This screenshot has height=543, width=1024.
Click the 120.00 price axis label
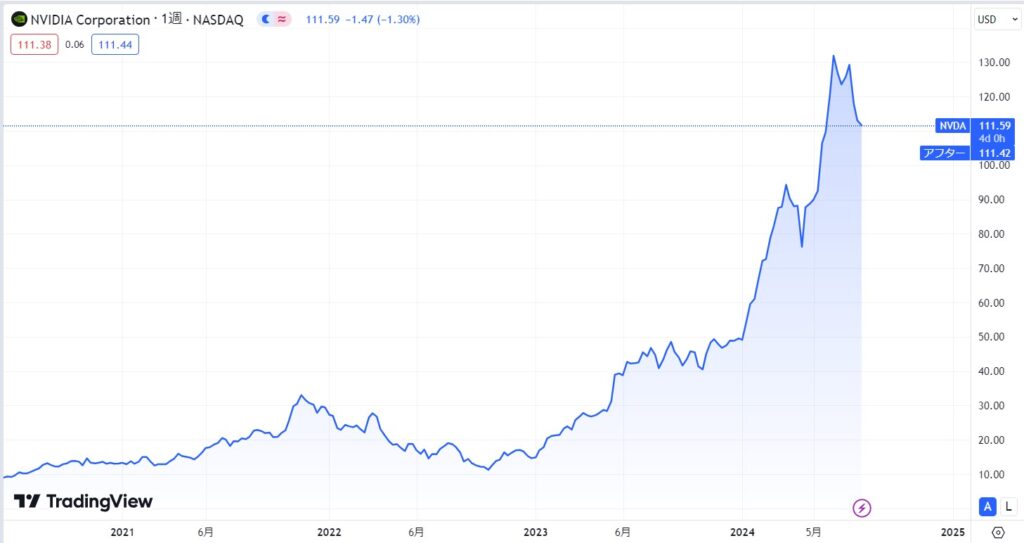click(x=994, y=97)
